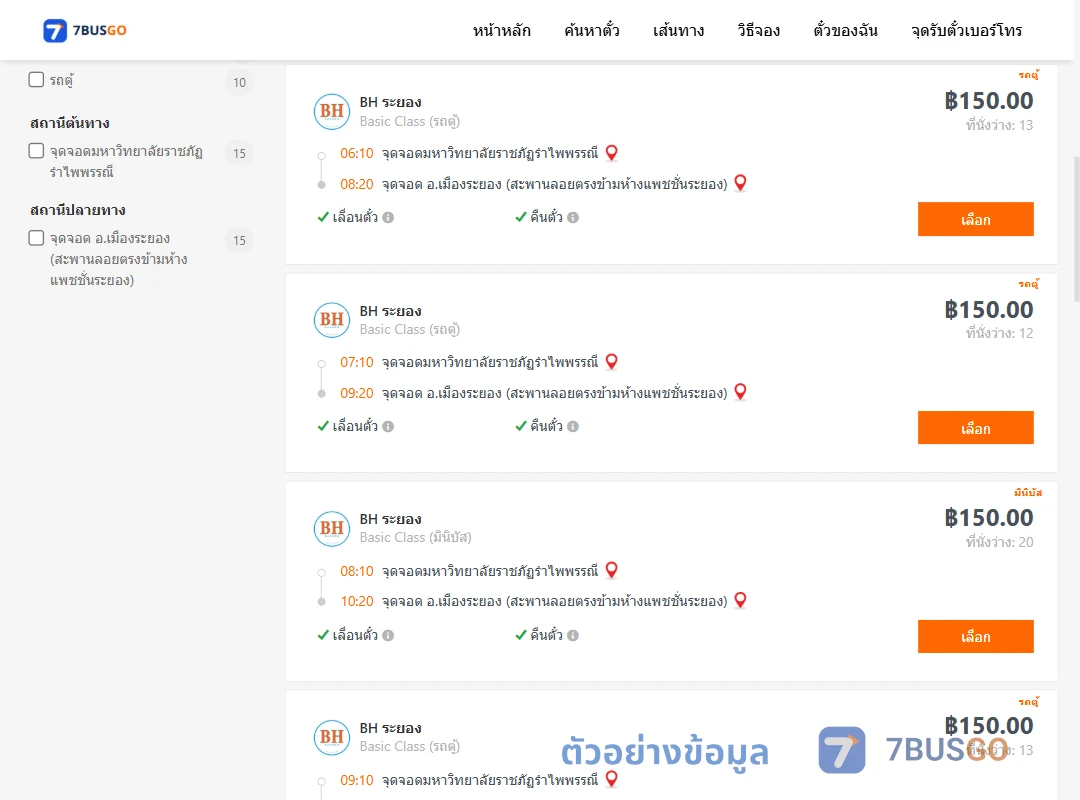Go to หน้าหลัก menu item

point(501,30)
